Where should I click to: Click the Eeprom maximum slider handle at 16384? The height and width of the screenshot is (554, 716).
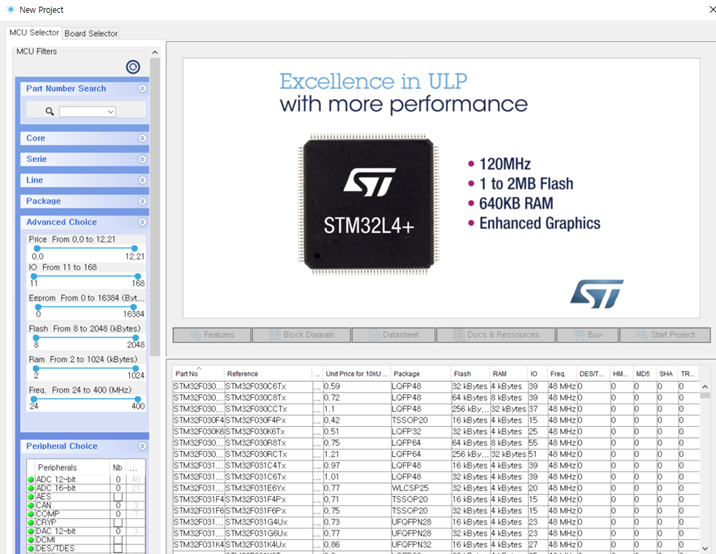click(x=133, y=307)
